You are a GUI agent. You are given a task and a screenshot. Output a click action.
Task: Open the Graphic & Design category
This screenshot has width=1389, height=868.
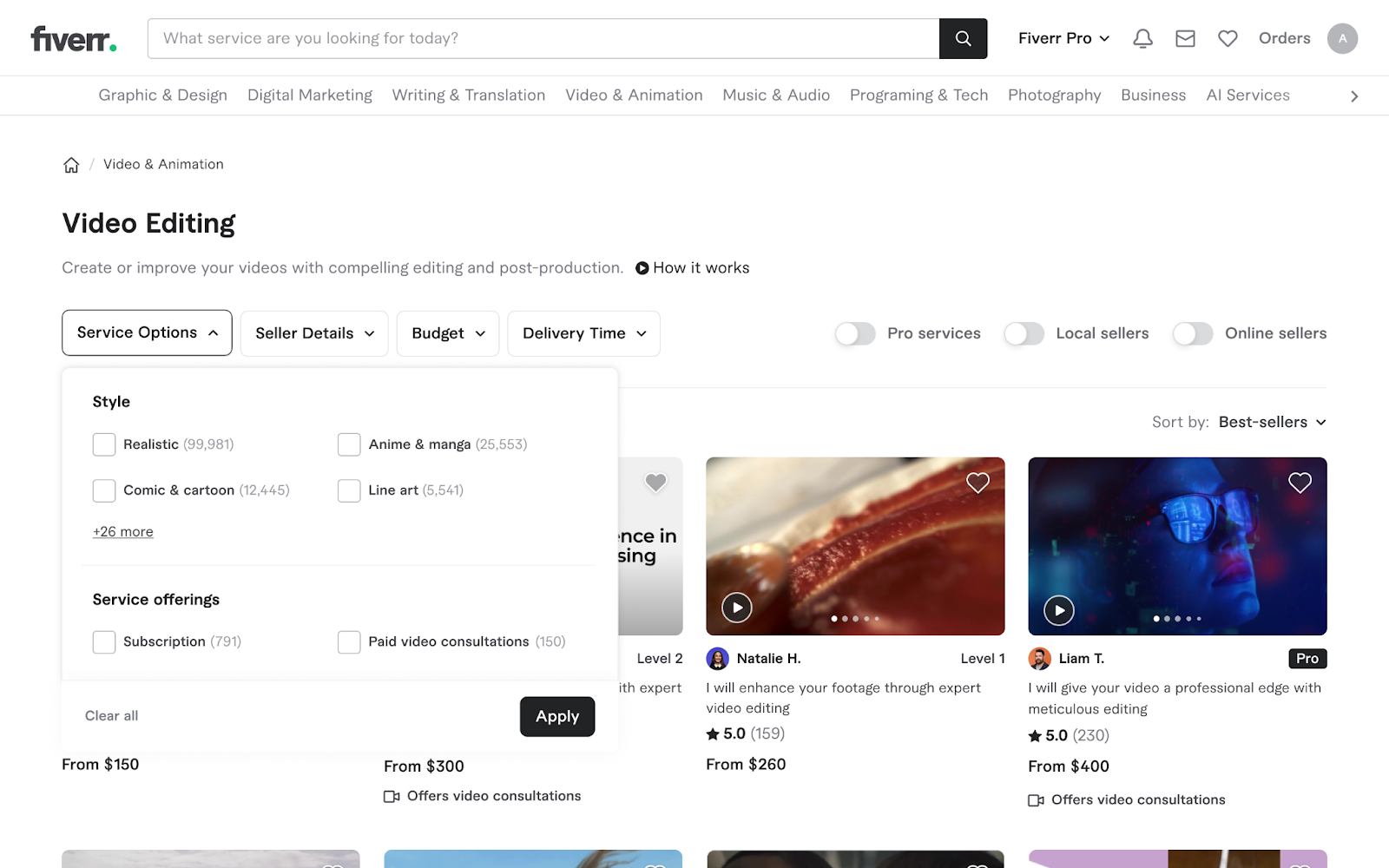point(162,95)
